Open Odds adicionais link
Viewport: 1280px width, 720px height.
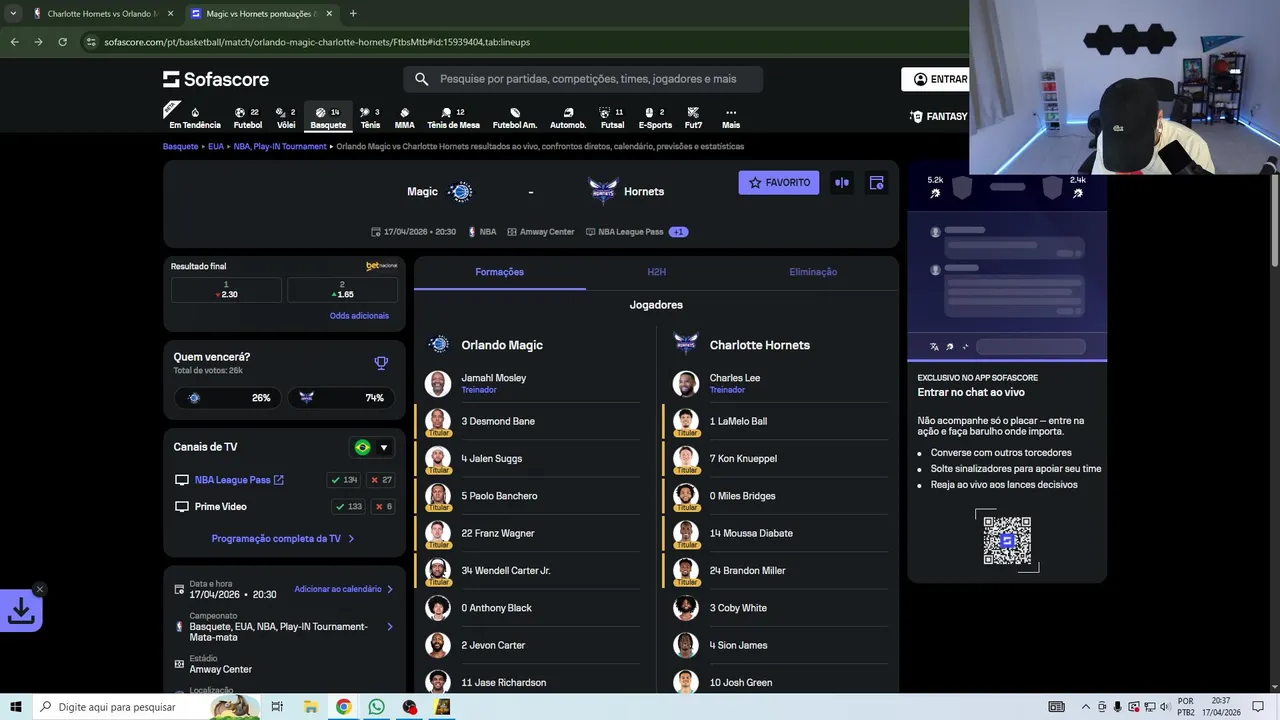click(x=359, y=316)
